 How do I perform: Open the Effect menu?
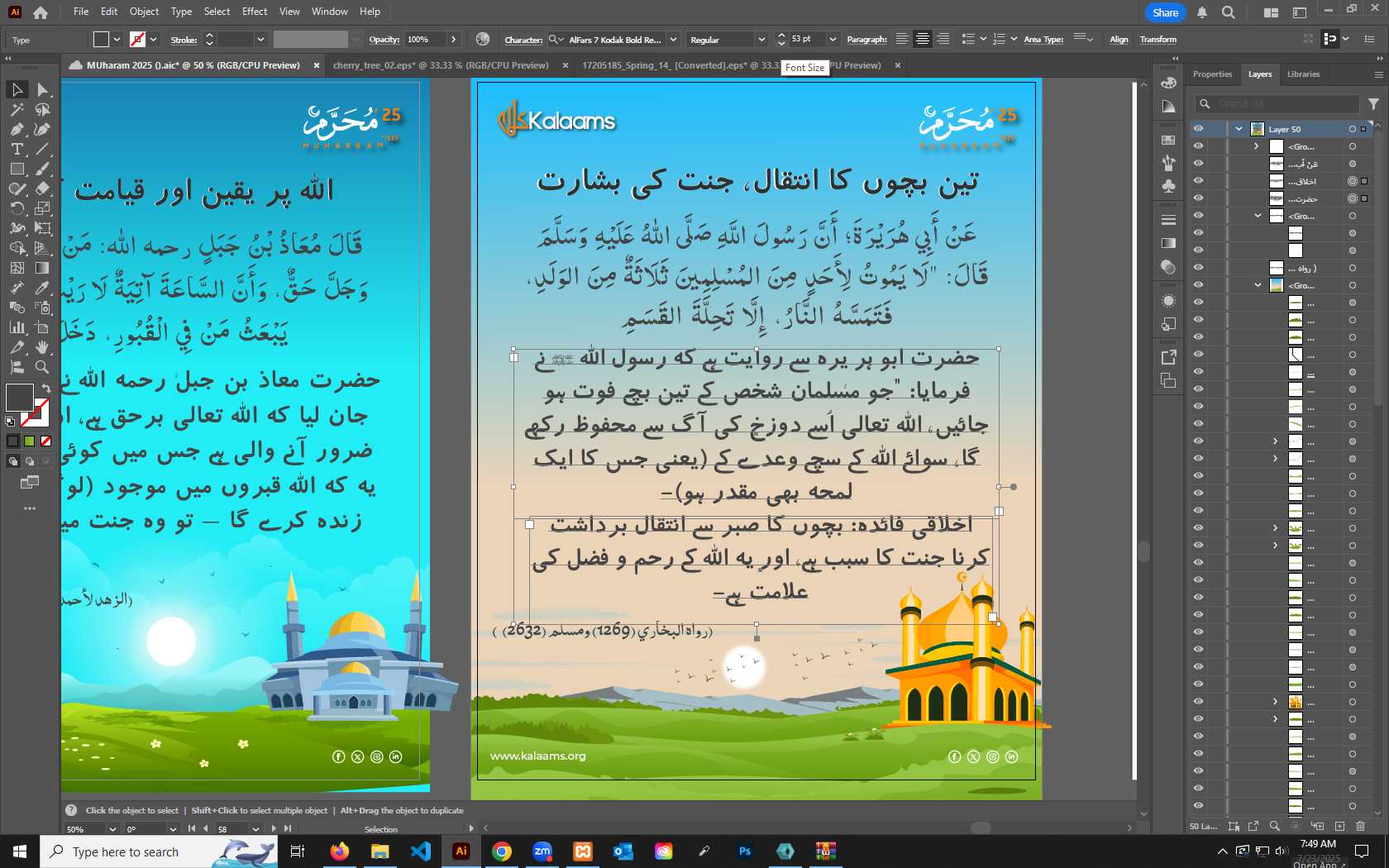coord(255,12)
